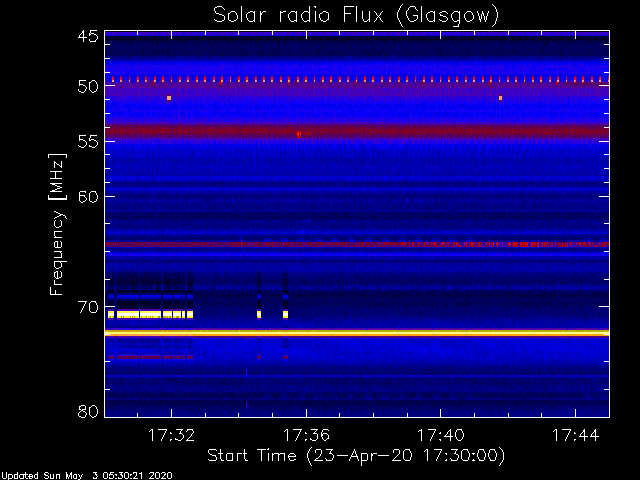This screenshot has height=480, width=640.
Task: Click the 17:32 time tick label
Action: pyautogui.click(x=171, y=435)
